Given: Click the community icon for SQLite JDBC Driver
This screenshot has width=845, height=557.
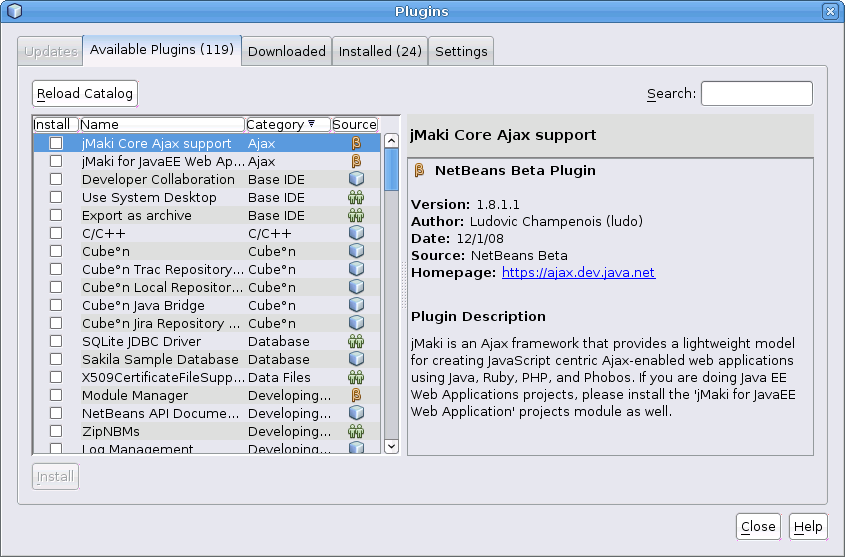Looking at the screenshot, I should coord(356,341).
